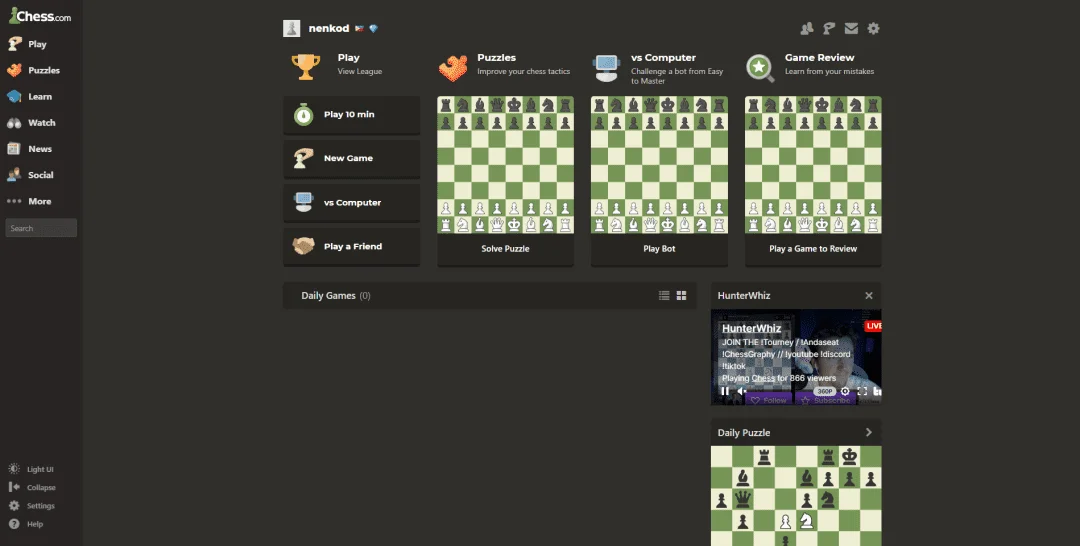Screen dimensions: 1080x546
Task: Click the vs Computer monitor icon
Action: pos(606,68)
